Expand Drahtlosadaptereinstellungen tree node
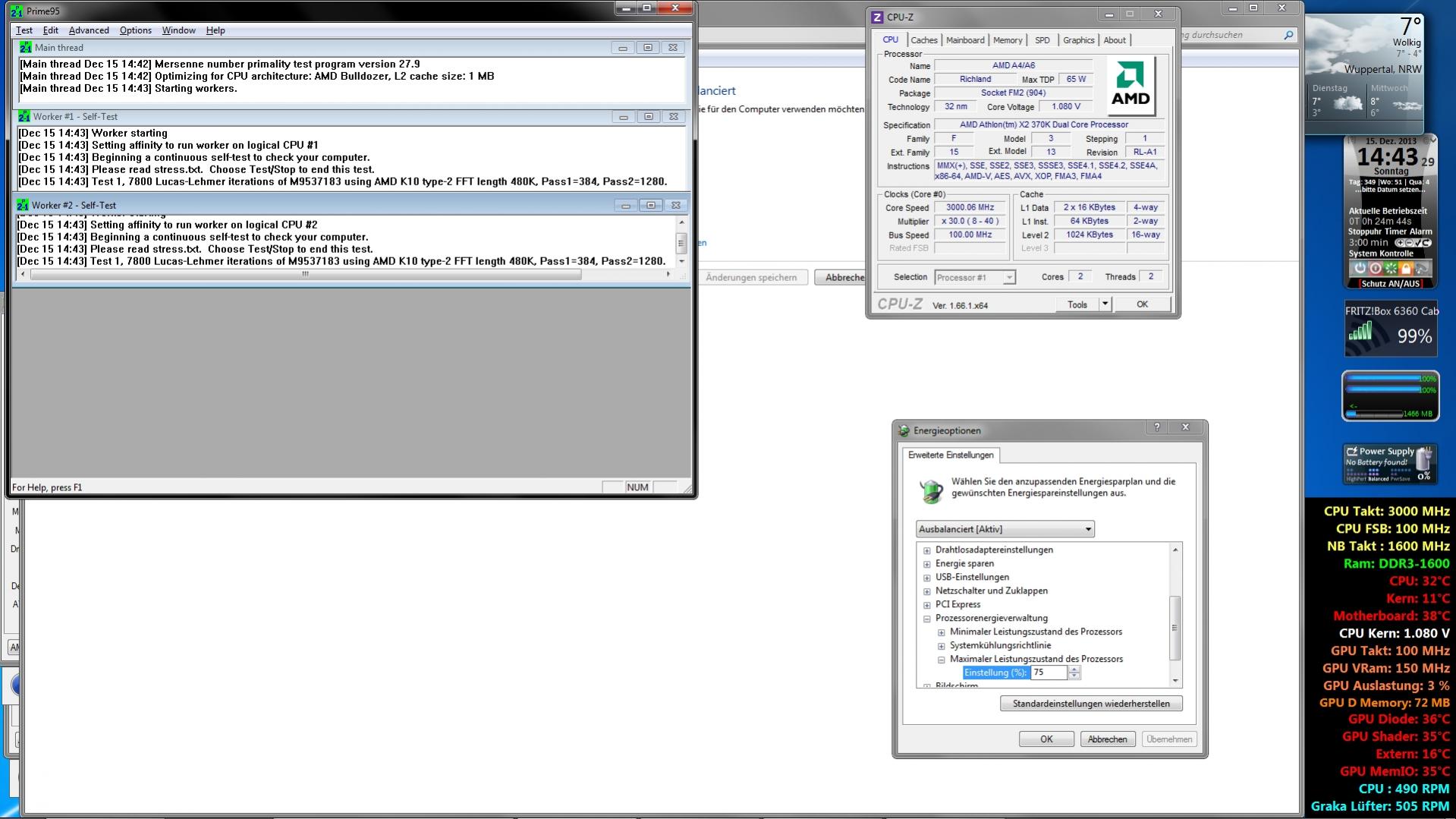Screen dimensions: 1456x819 pyautogui.click(x=926, y=550)
